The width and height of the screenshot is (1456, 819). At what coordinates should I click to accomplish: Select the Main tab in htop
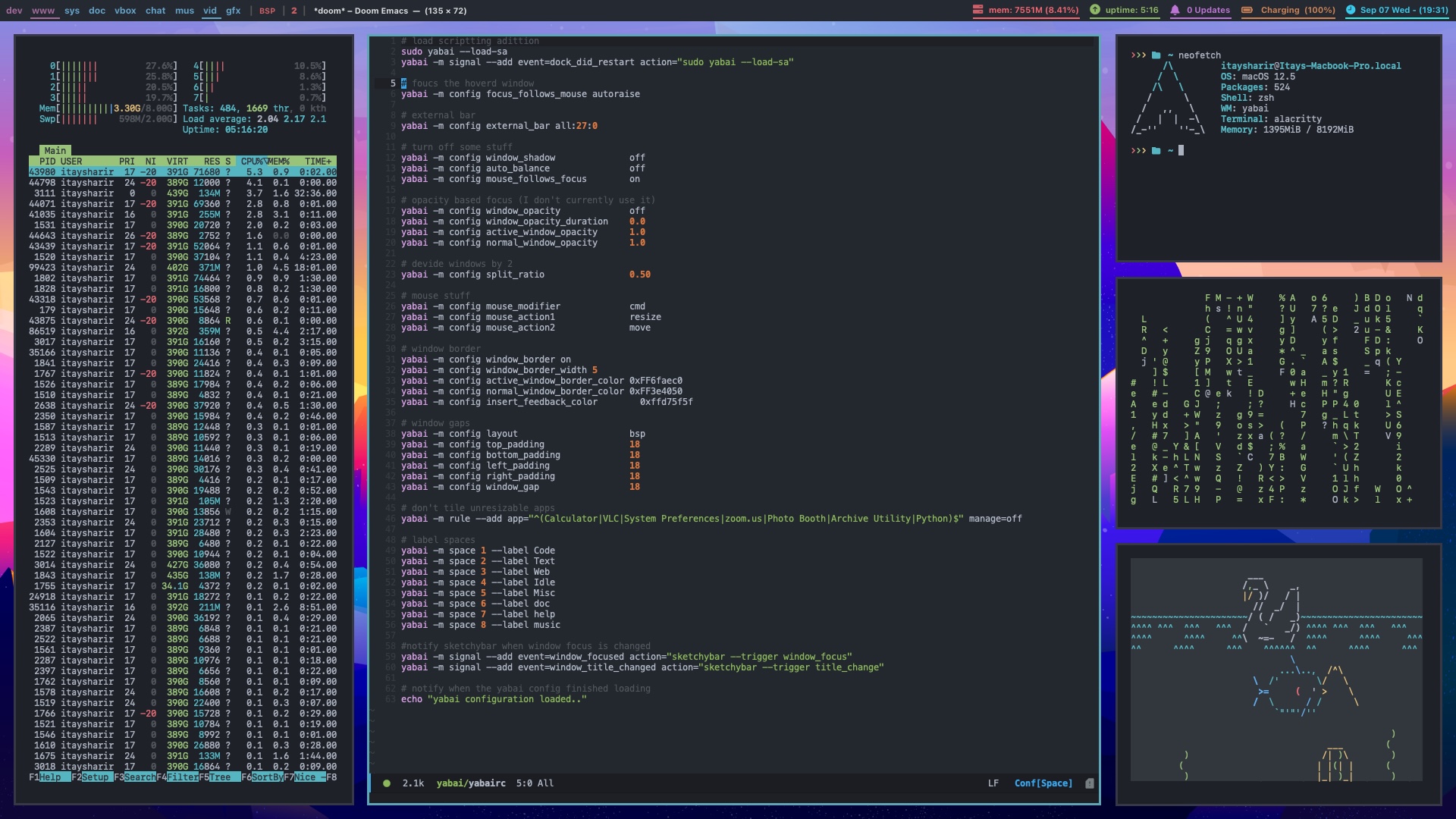point(55,151)
